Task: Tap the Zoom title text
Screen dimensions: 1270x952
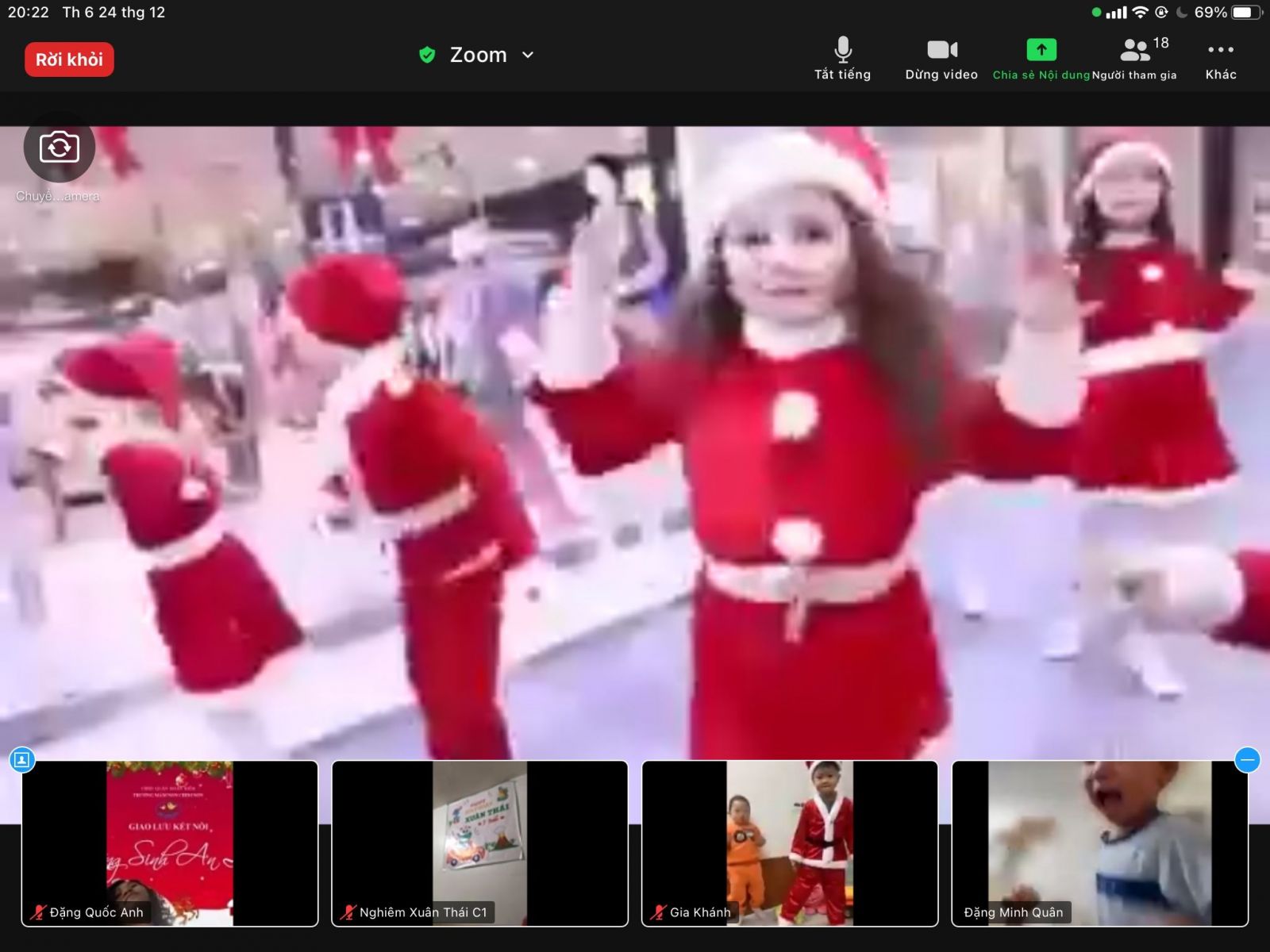Action: pos(478,55)
